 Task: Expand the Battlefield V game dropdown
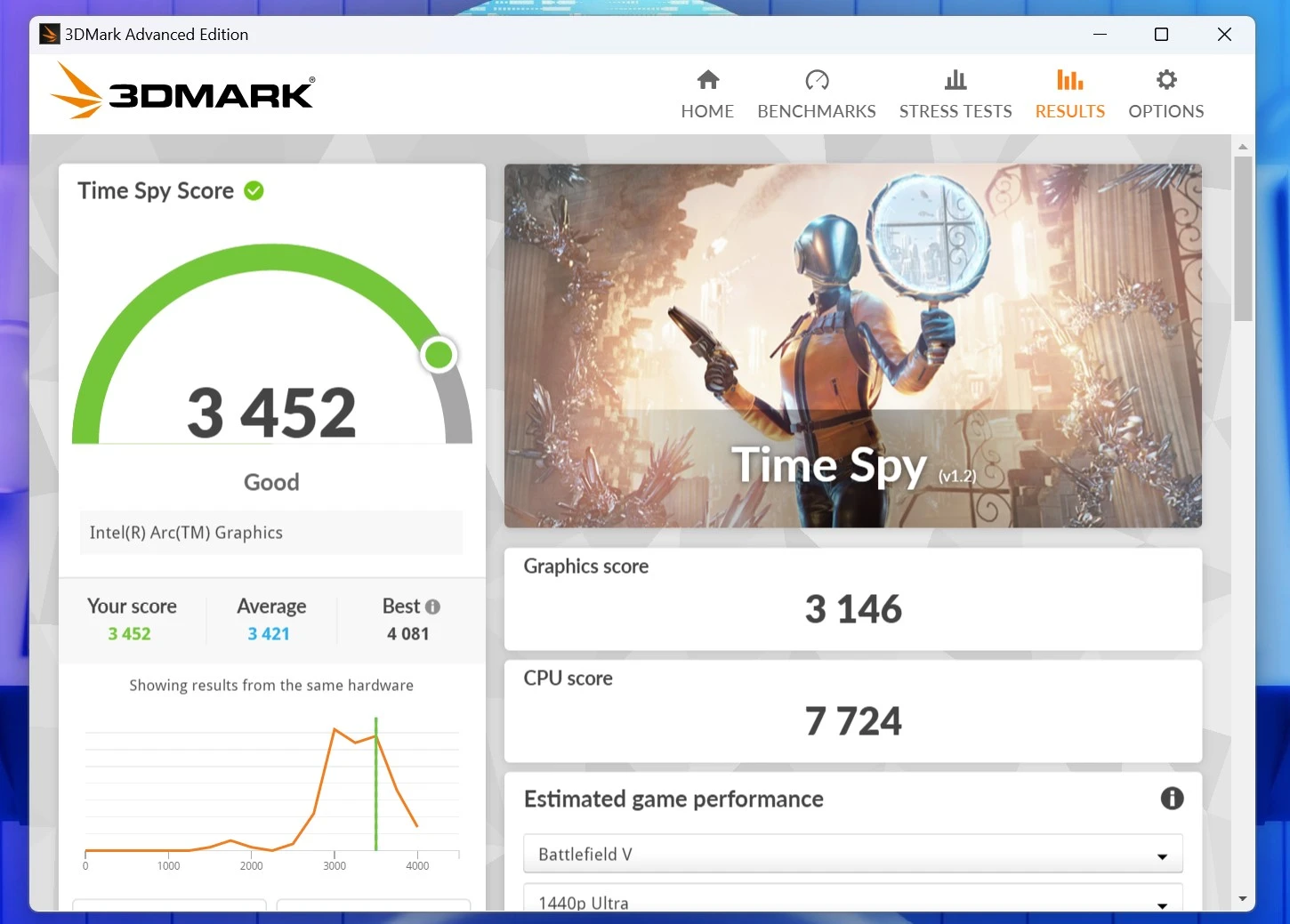(x=852, y=855)
